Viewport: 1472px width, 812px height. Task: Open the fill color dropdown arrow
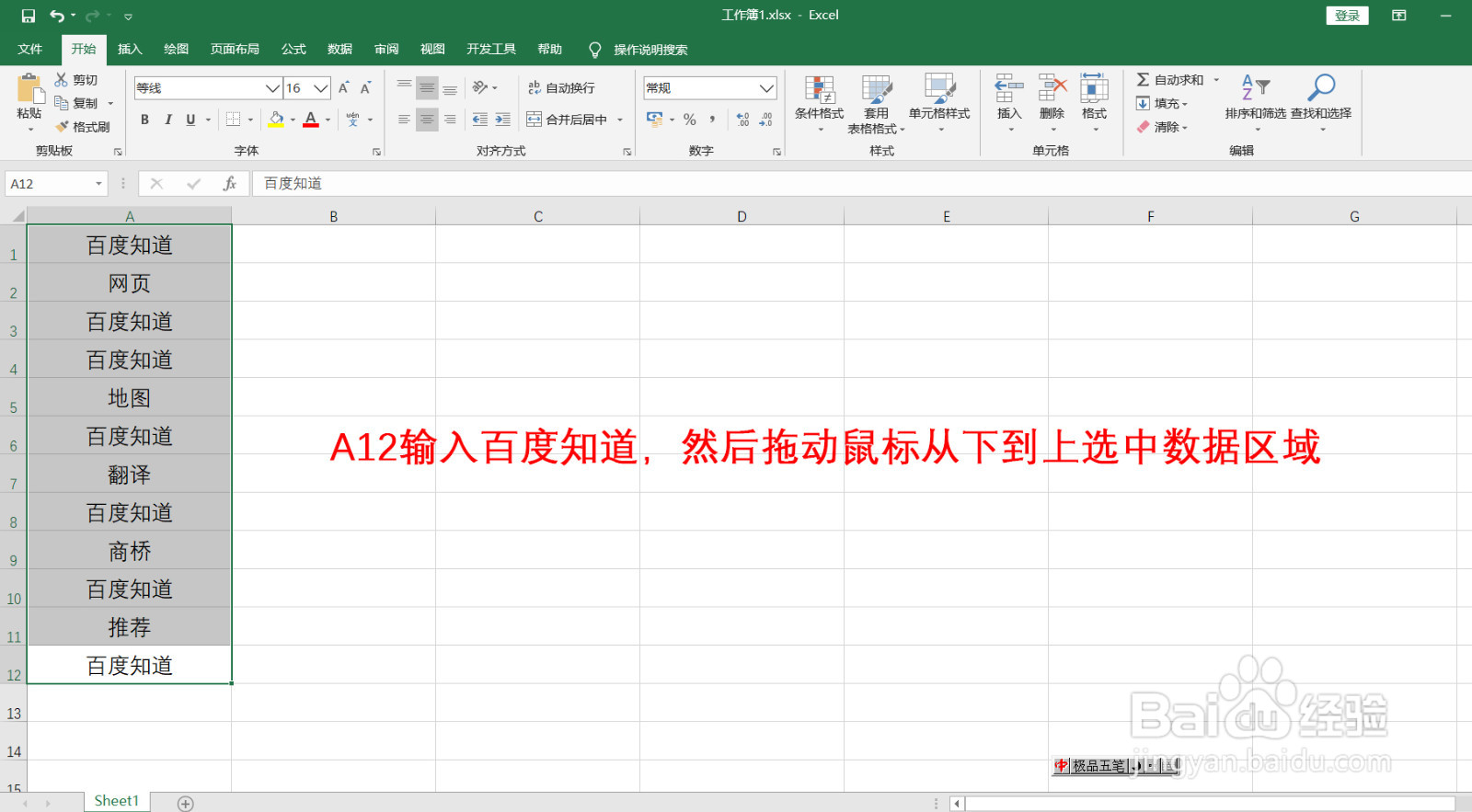(293, 120)
